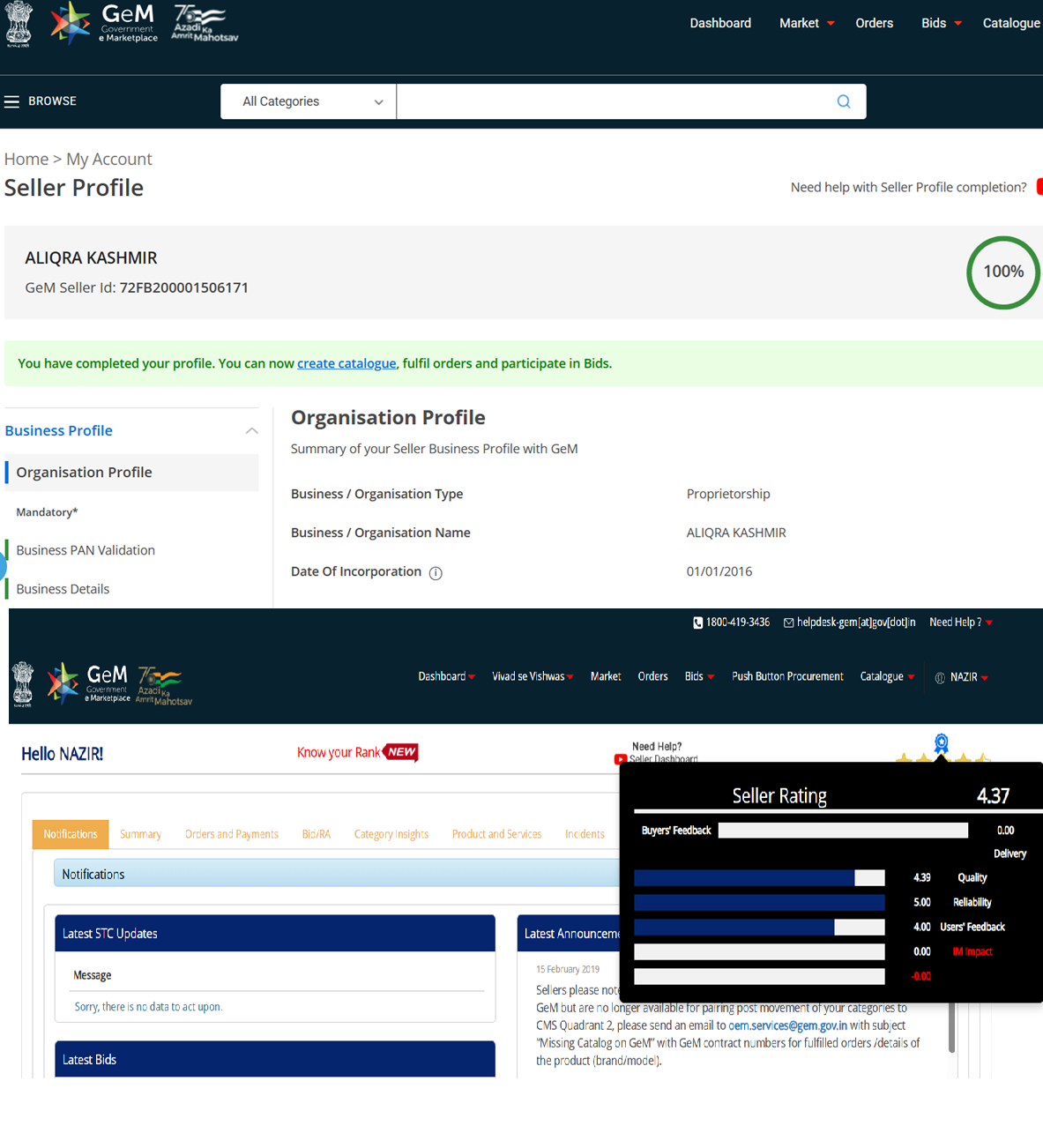
Task: Click Need help with Seller Profile completion
Action: coord(909,187)
